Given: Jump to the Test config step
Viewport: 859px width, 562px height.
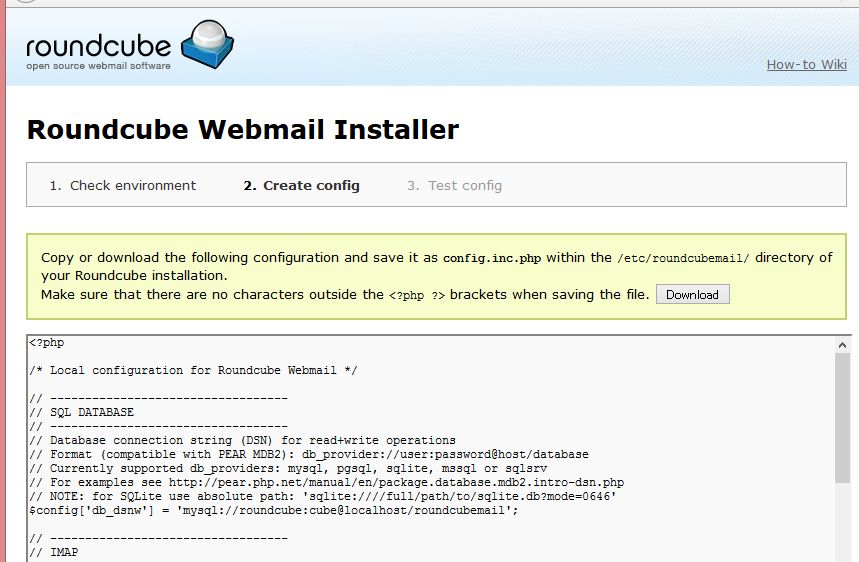Looking at the screenshot, I should pos(454,186).
